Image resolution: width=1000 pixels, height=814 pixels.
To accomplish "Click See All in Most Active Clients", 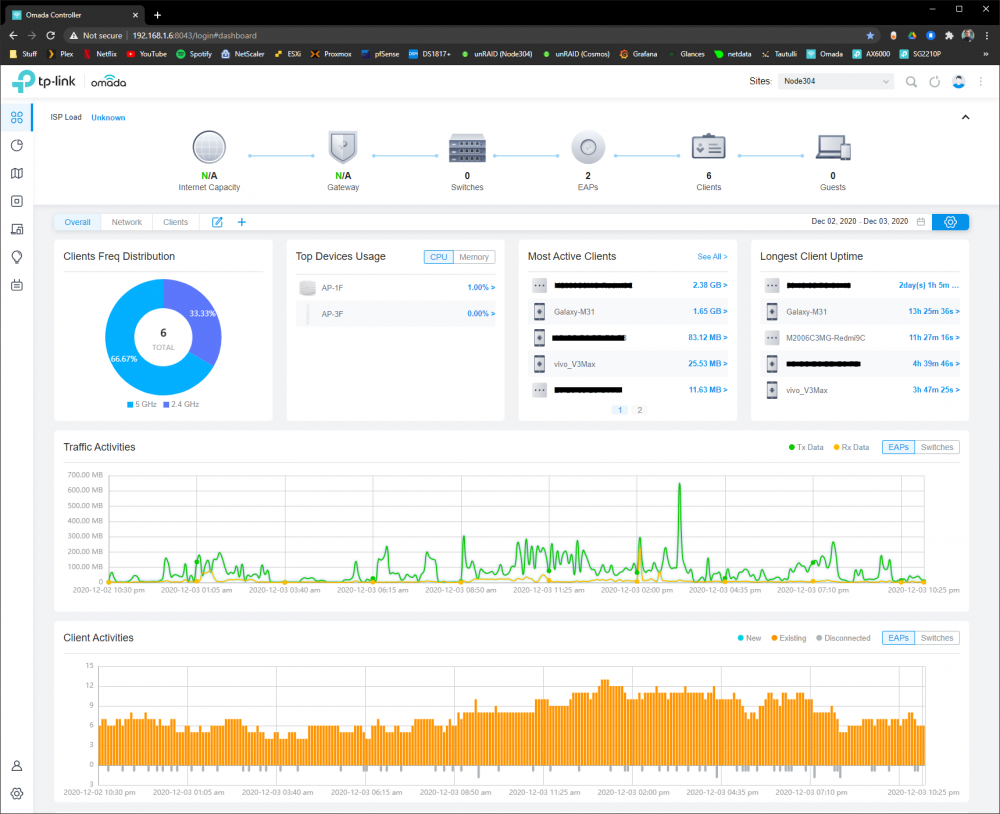I will pyautogui.click(x=712, y=256).
